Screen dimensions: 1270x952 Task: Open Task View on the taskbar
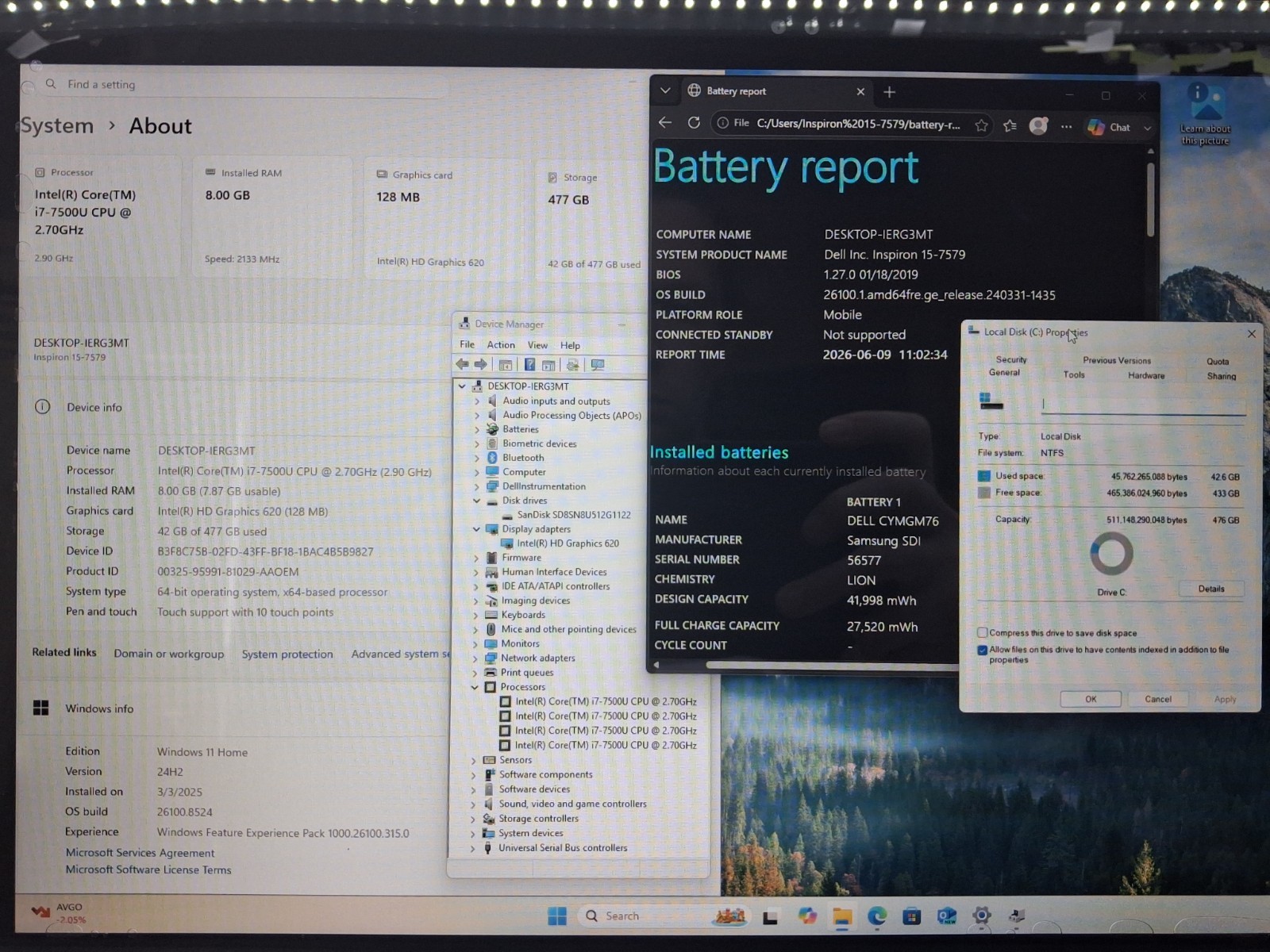[x=770, y=917]
